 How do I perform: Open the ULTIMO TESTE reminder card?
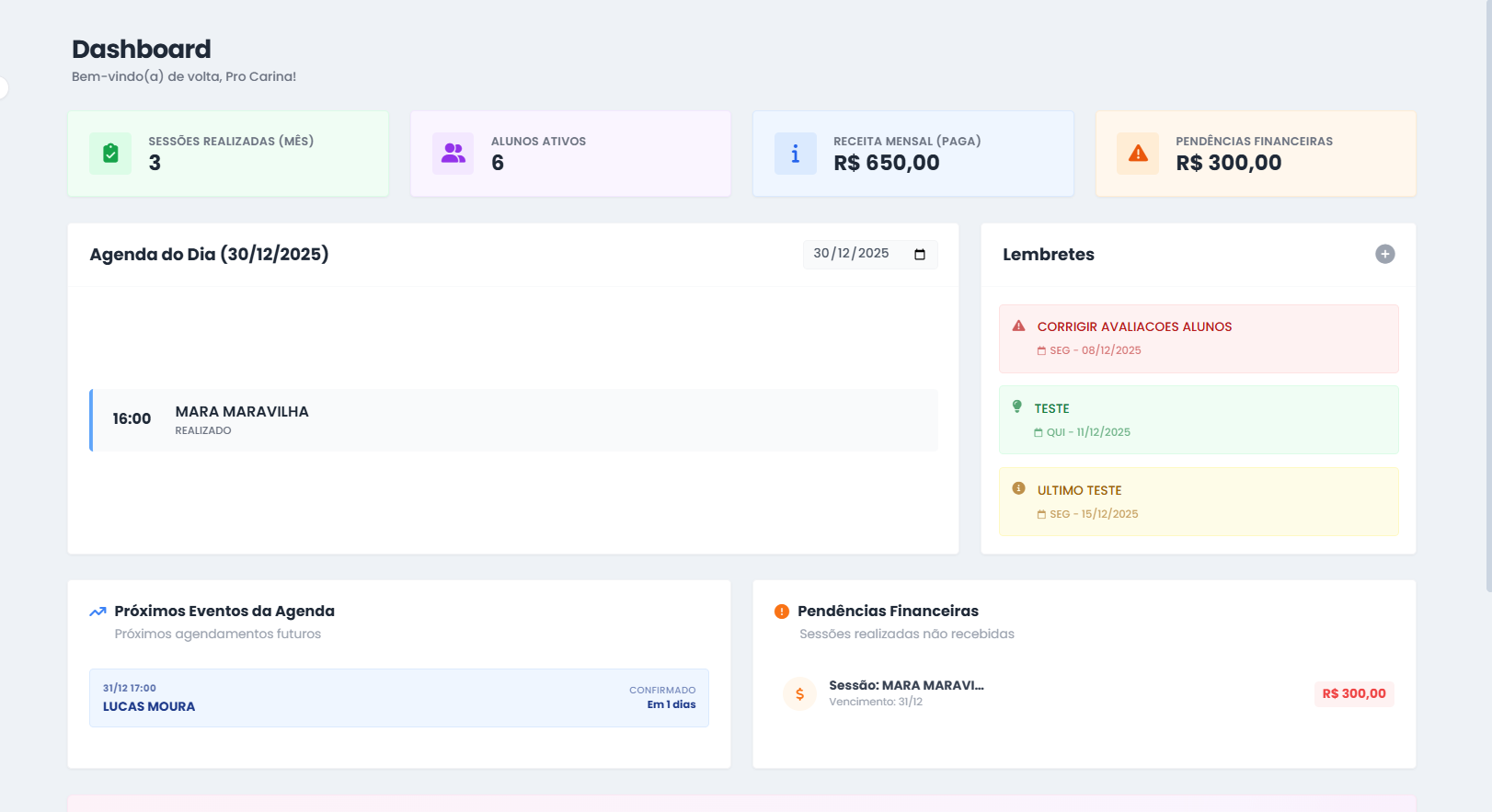click(x=1199, y=502)
